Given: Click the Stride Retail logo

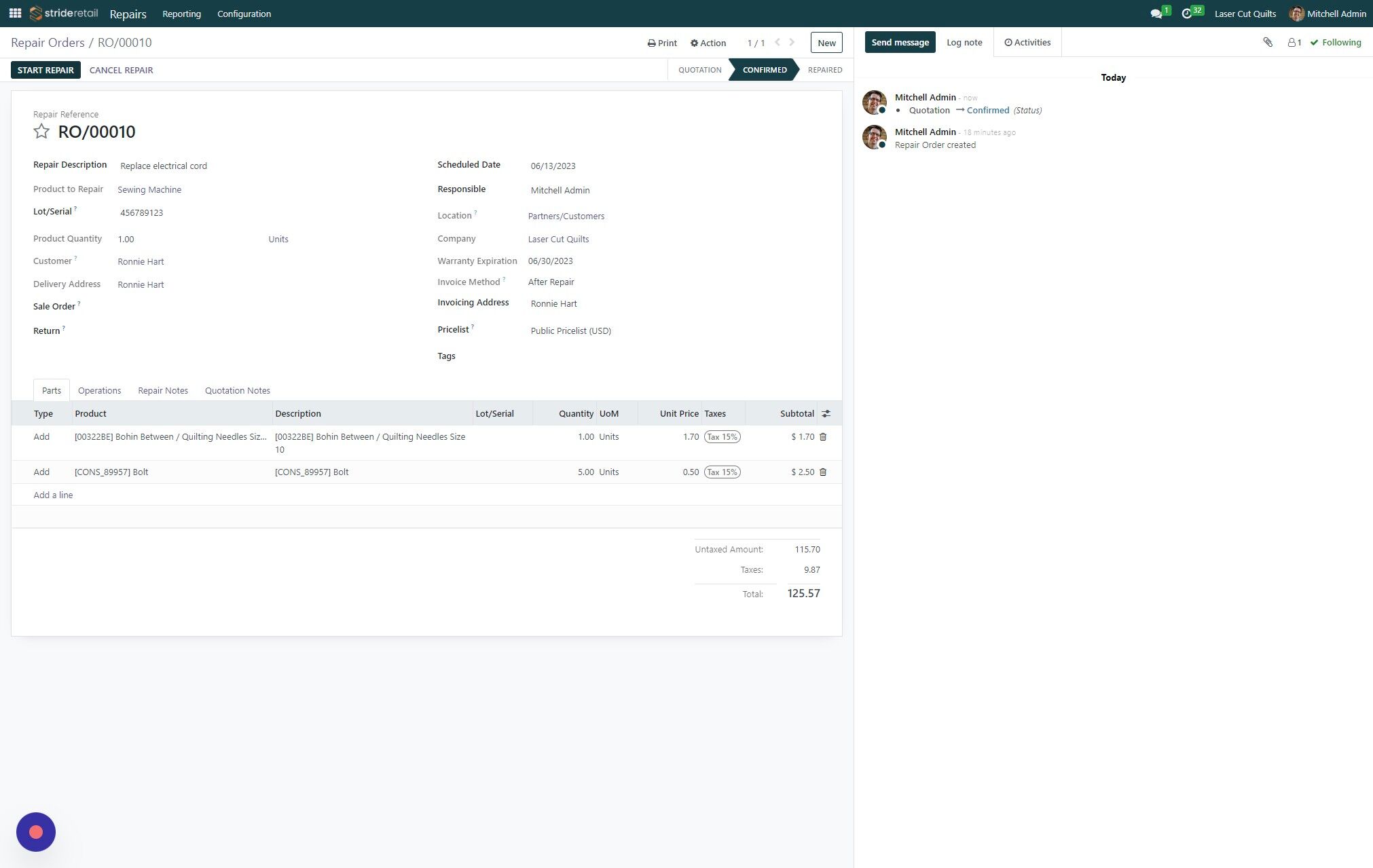Looking at the screenshot, I should point(64,14).
